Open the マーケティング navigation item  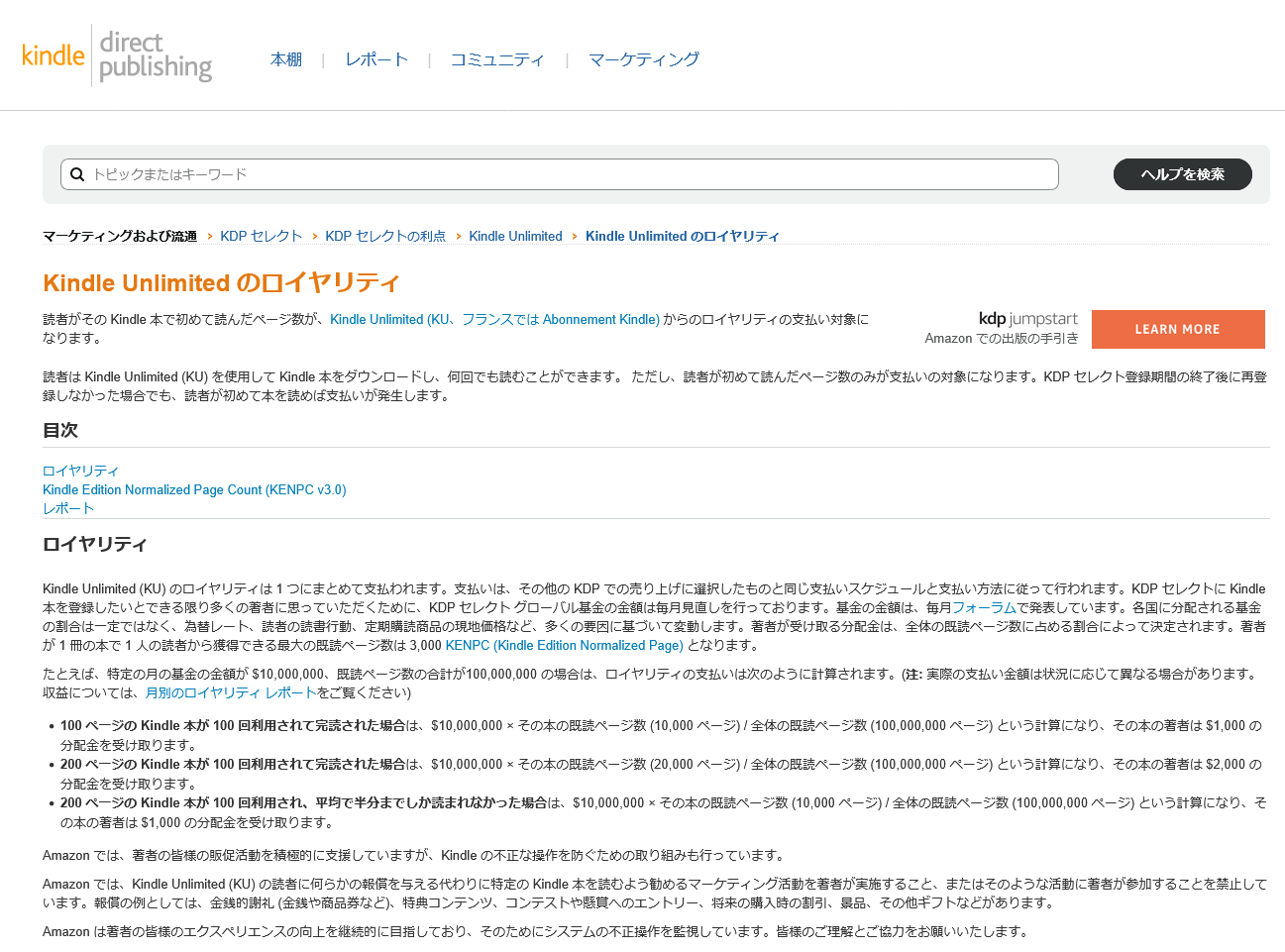(644, 59)
